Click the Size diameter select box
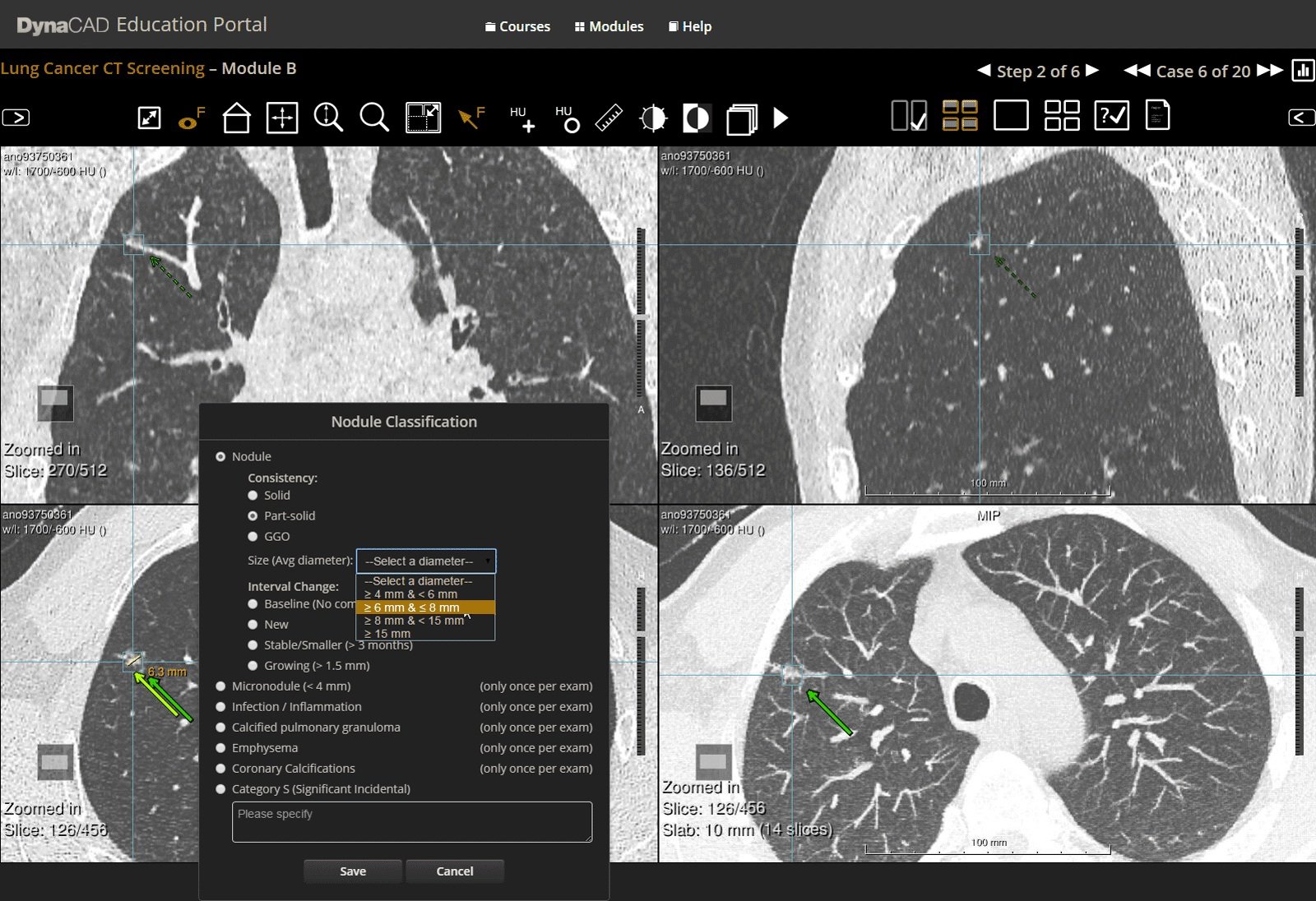This screenshot has width=1316, height=901. (x=425, y=561)
